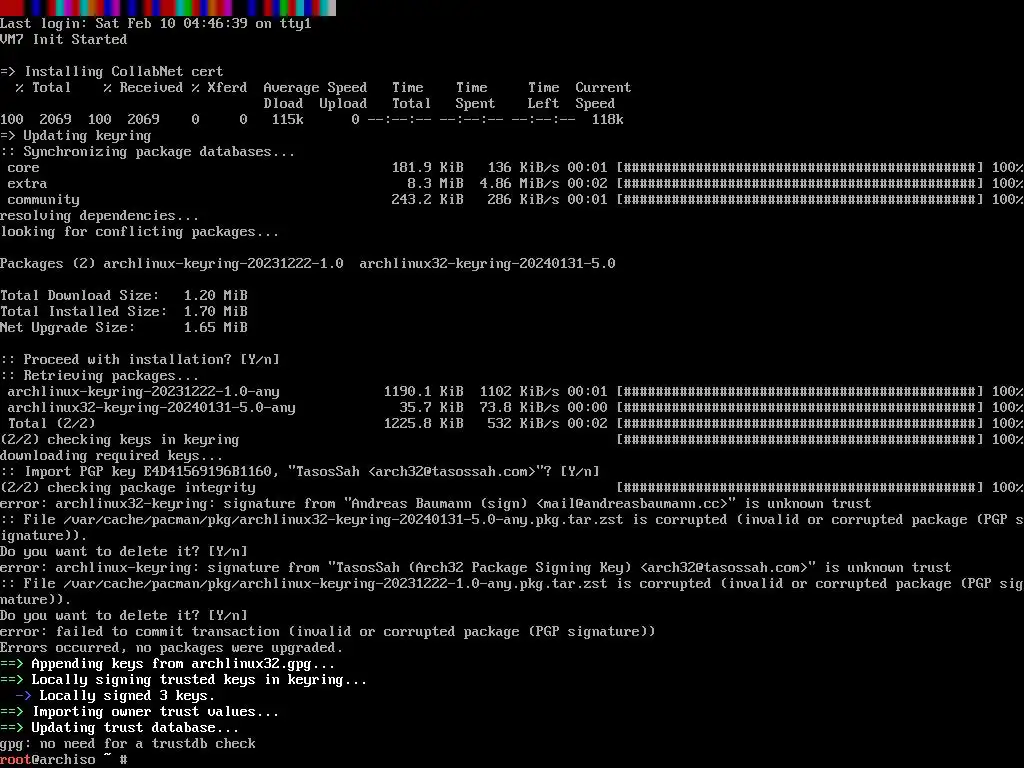Screen dimensions: 1024x768
Task: Click the '243.2 KiB' size value
Action: (x=427, y=200)
